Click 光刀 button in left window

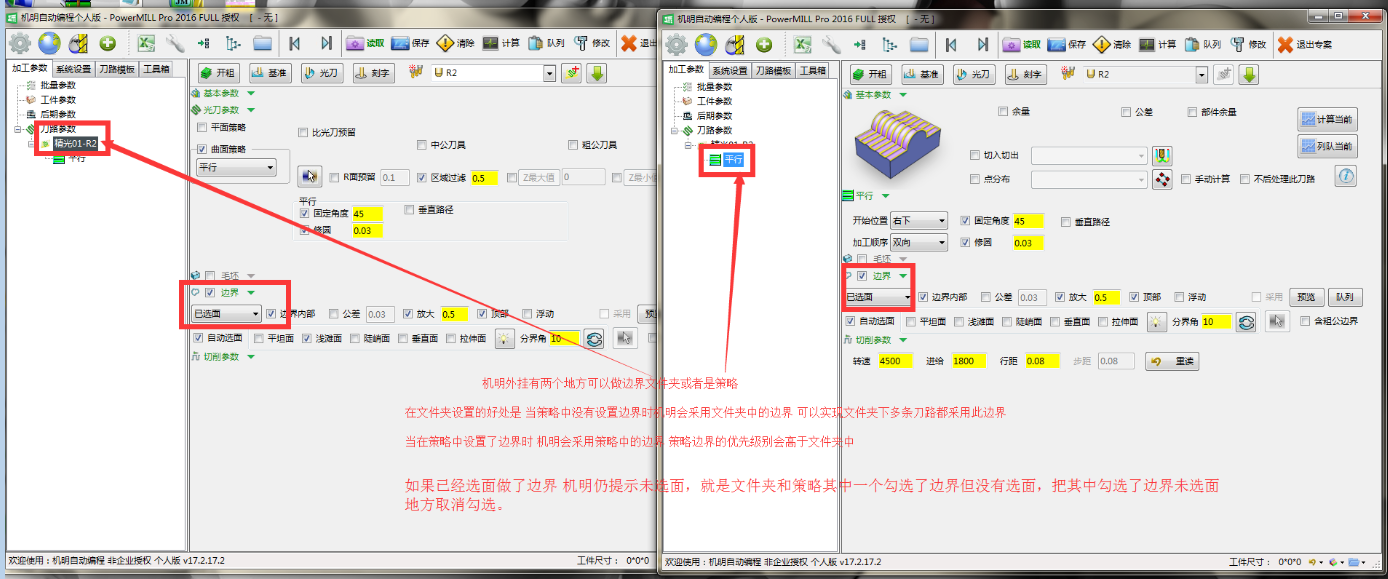tap(321, 73)
